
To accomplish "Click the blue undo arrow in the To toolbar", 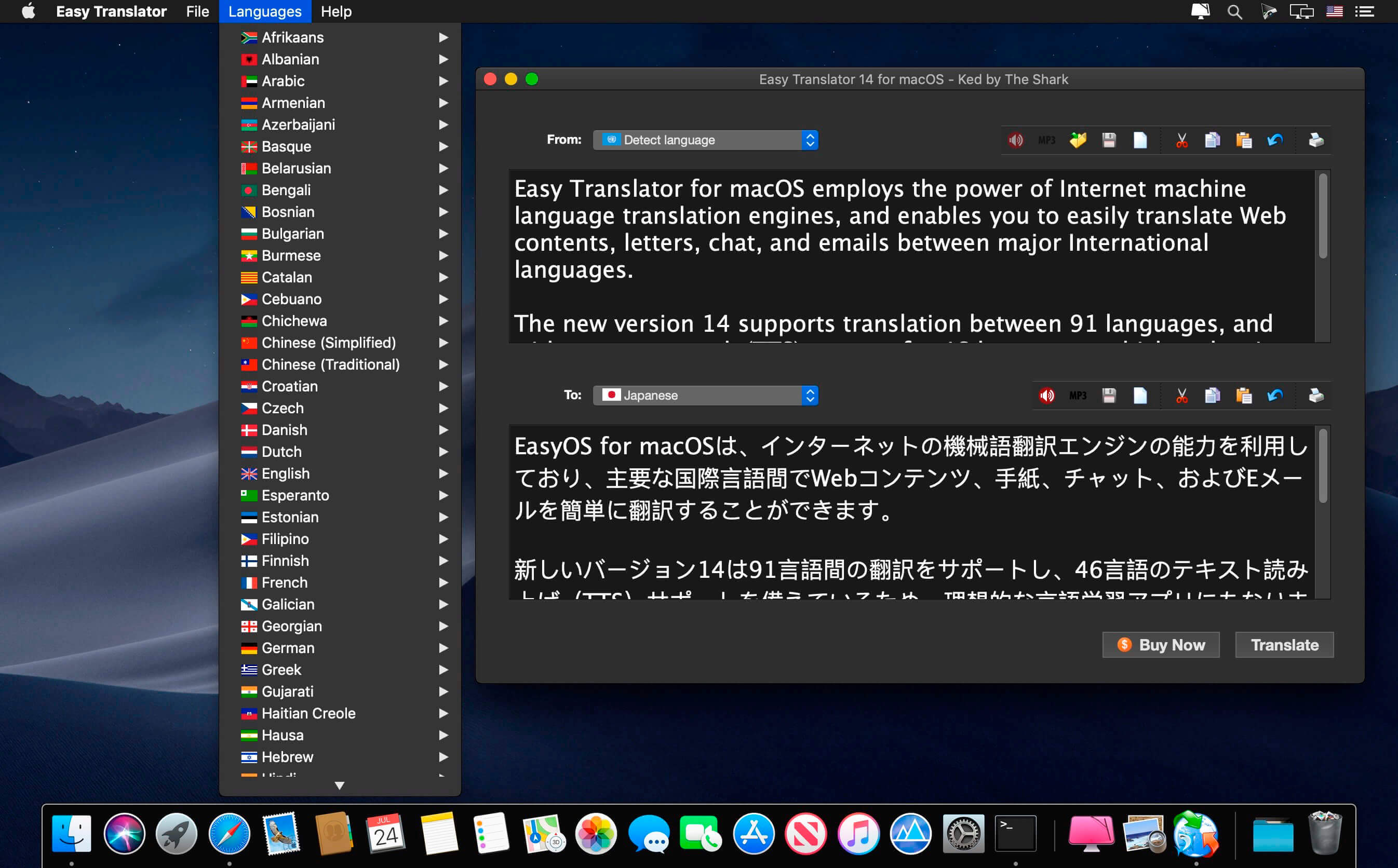I will (x=1275, y=395).
